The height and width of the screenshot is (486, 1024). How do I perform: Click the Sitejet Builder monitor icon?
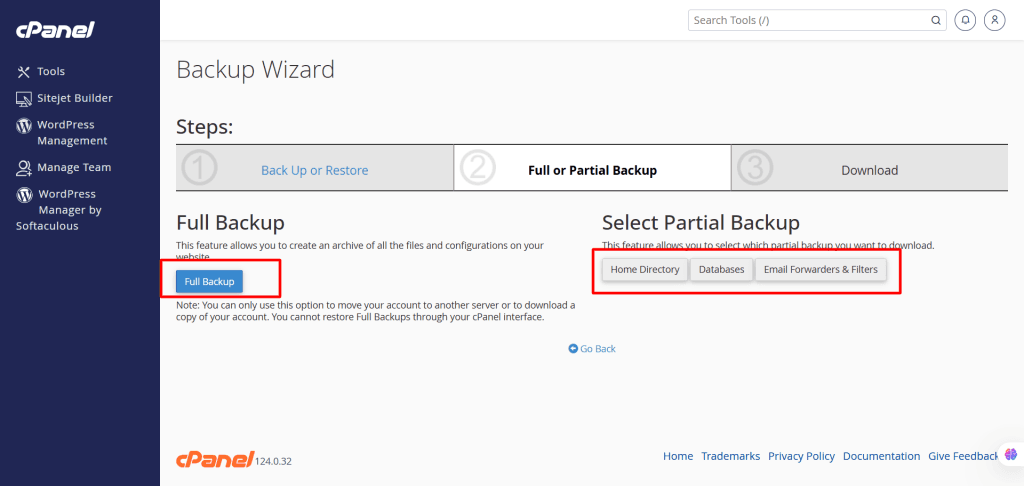pos(24,99)
